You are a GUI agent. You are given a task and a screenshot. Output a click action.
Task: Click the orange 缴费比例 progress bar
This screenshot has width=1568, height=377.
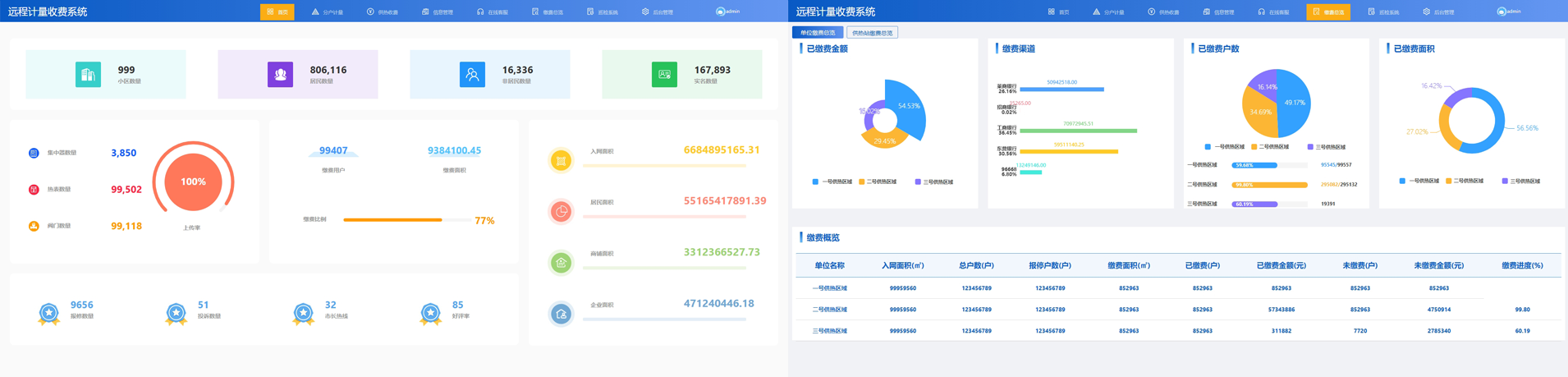tap(392, 220)
